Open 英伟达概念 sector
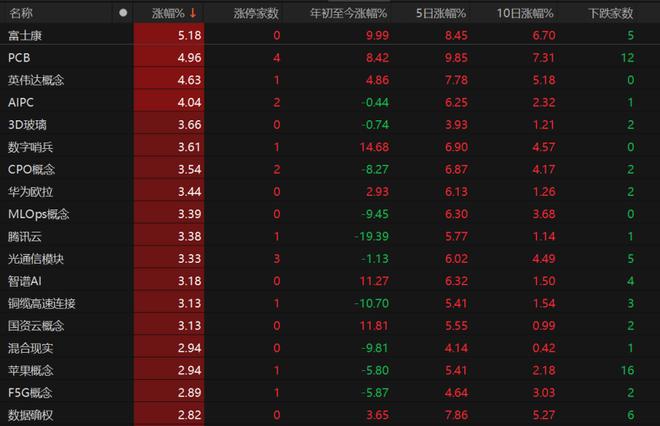Viewport: 660px width, 426px height. point(35,80)
